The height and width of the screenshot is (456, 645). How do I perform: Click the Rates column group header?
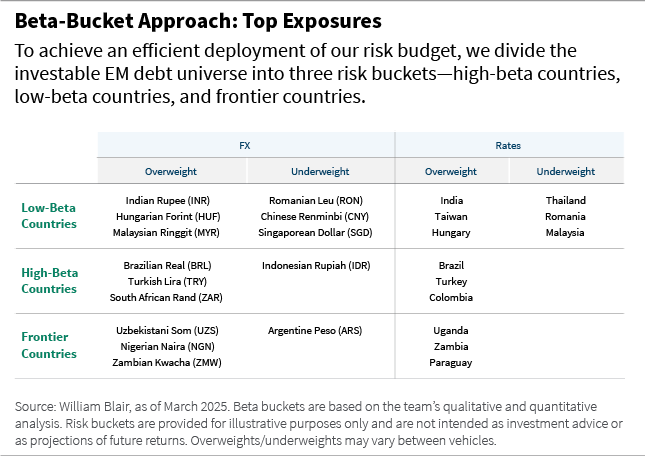(508, 145)
